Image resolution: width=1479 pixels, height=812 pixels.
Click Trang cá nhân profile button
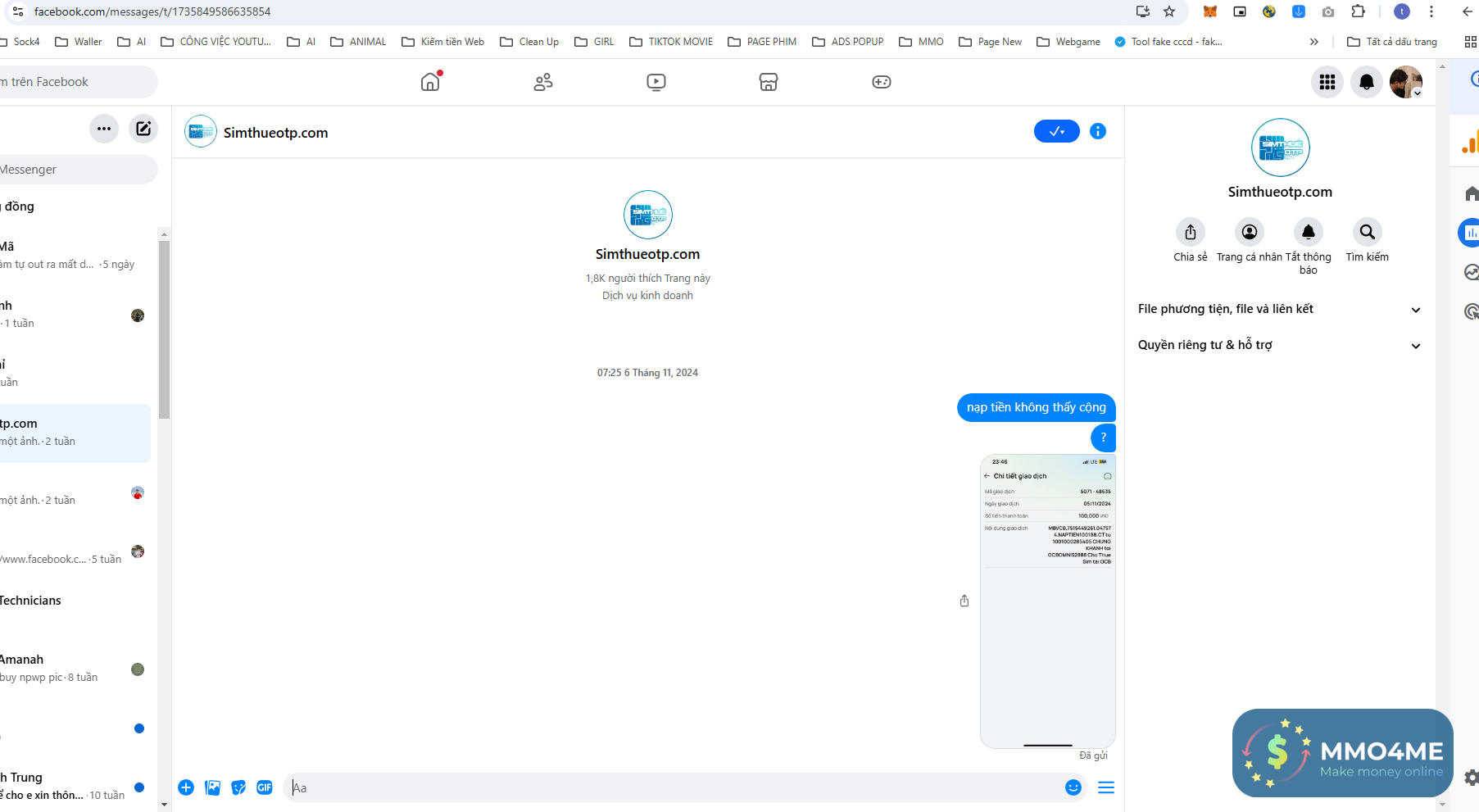point(1250,233)
